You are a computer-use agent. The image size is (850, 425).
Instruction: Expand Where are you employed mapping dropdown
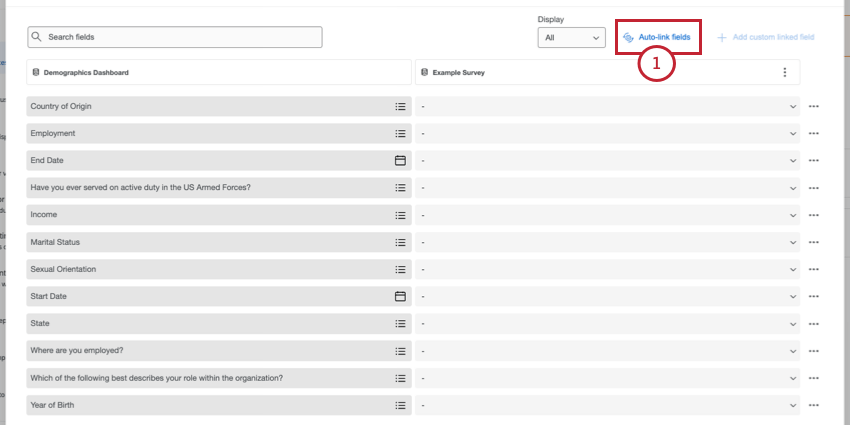click(x=793, y=351)
